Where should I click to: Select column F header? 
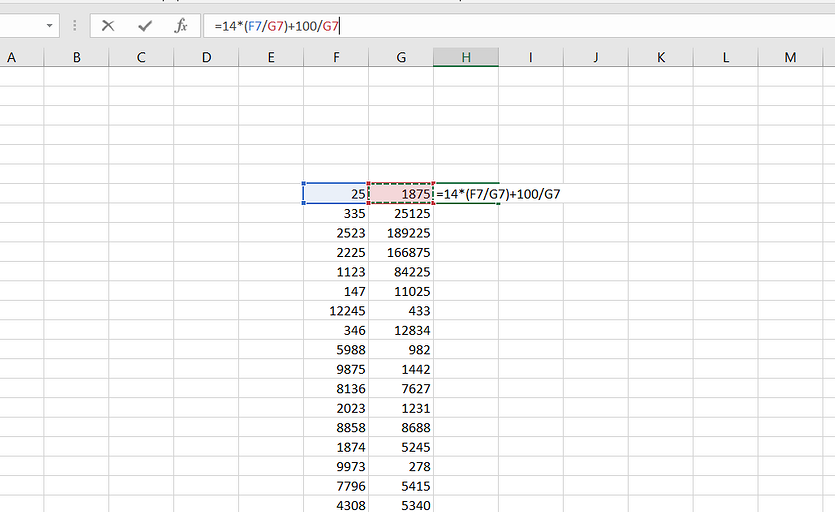(x=336, y=58)
